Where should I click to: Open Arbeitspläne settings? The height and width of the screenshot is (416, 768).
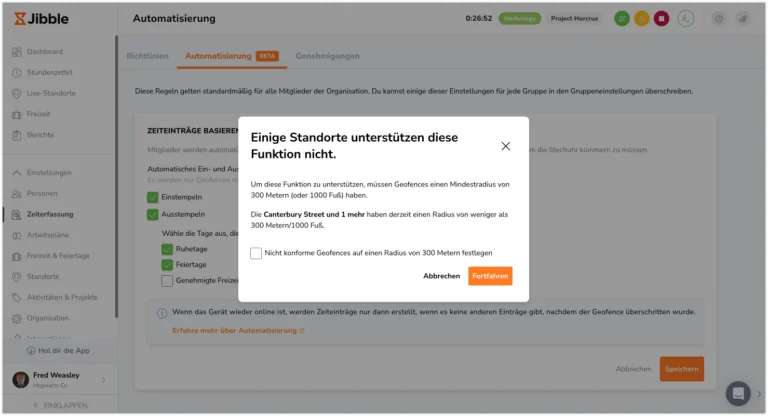(x=48, y=235)
